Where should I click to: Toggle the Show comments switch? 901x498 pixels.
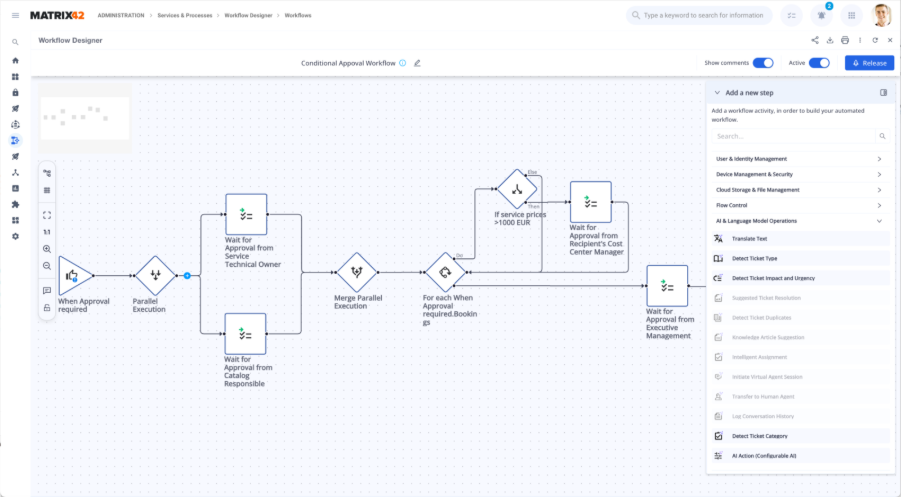(762, 63)
